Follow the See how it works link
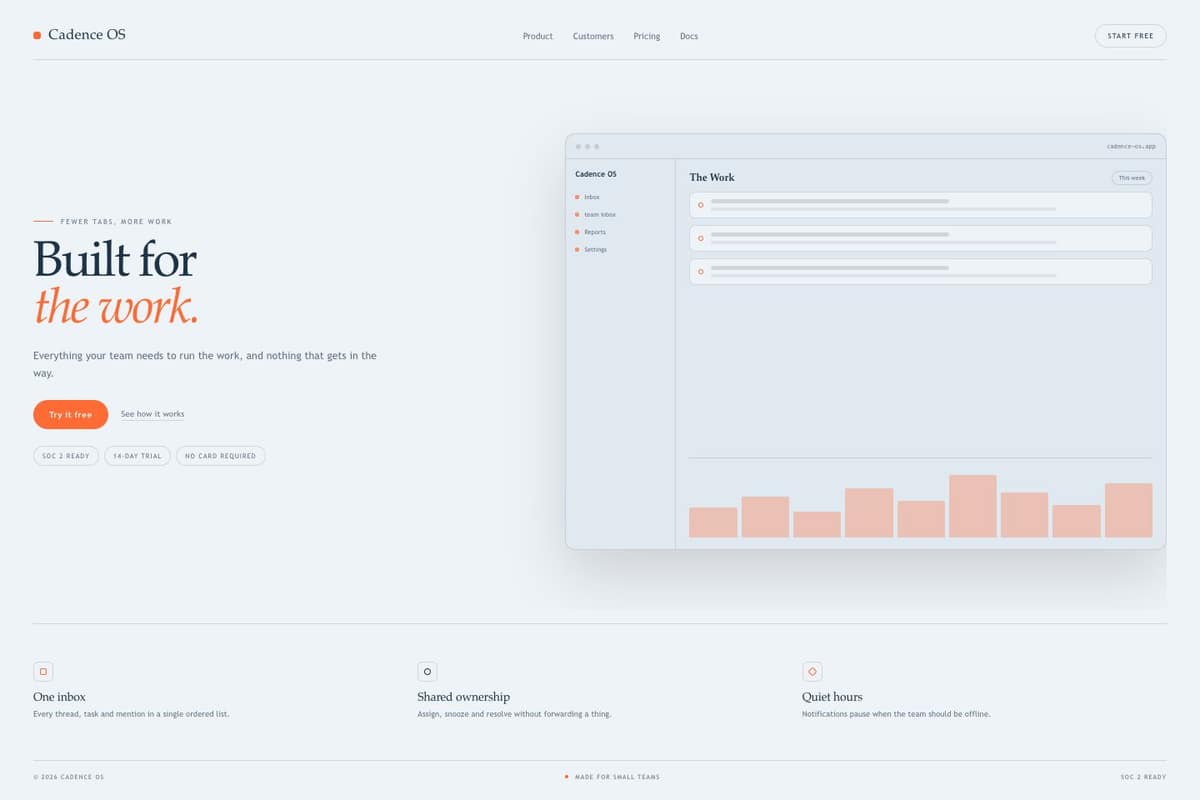Image resolution: width=1200 pixels, height=800 pixels. click(x=152, y=414)
